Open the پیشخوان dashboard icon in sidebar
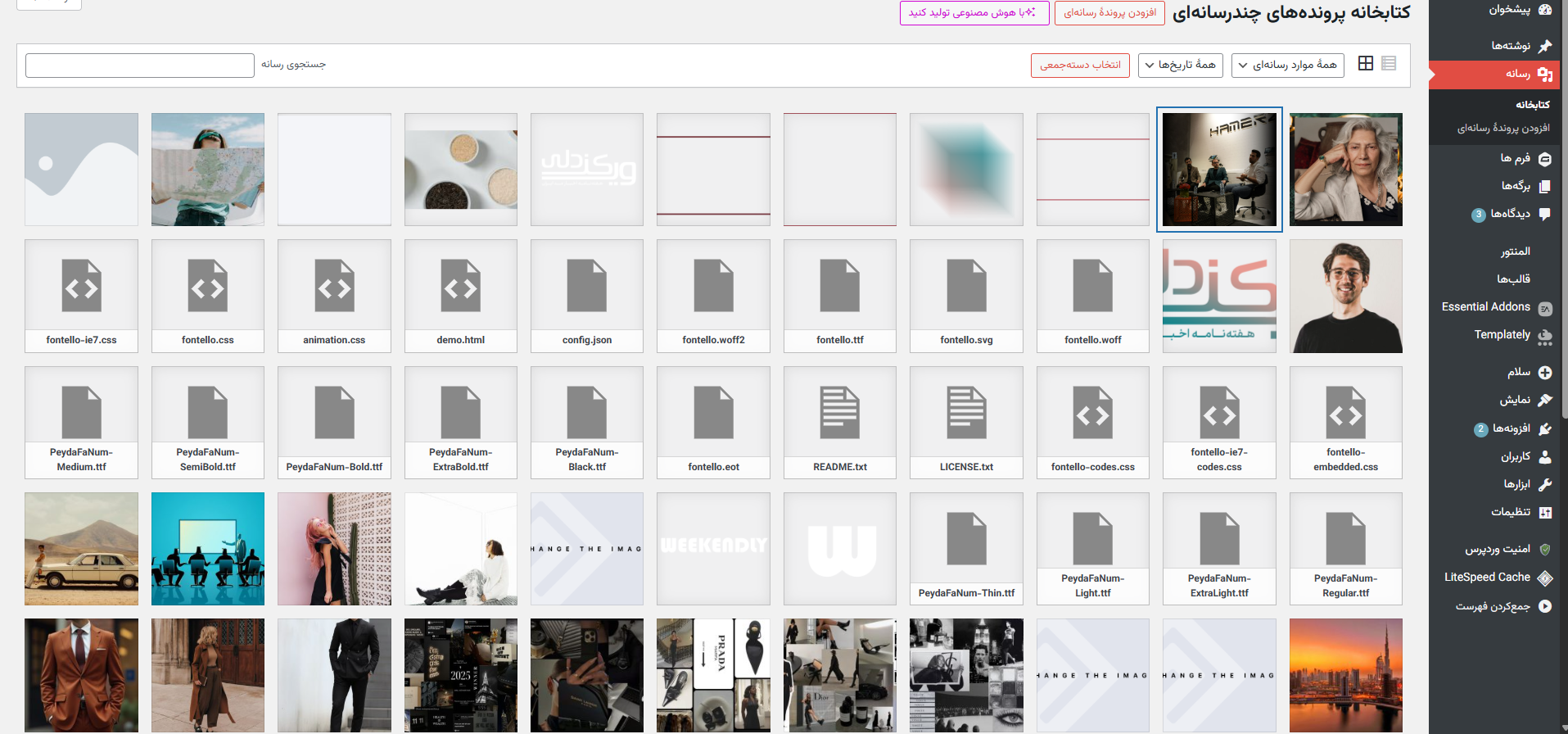Viewport: 1568px width, 734px height. pos(1545,10)
